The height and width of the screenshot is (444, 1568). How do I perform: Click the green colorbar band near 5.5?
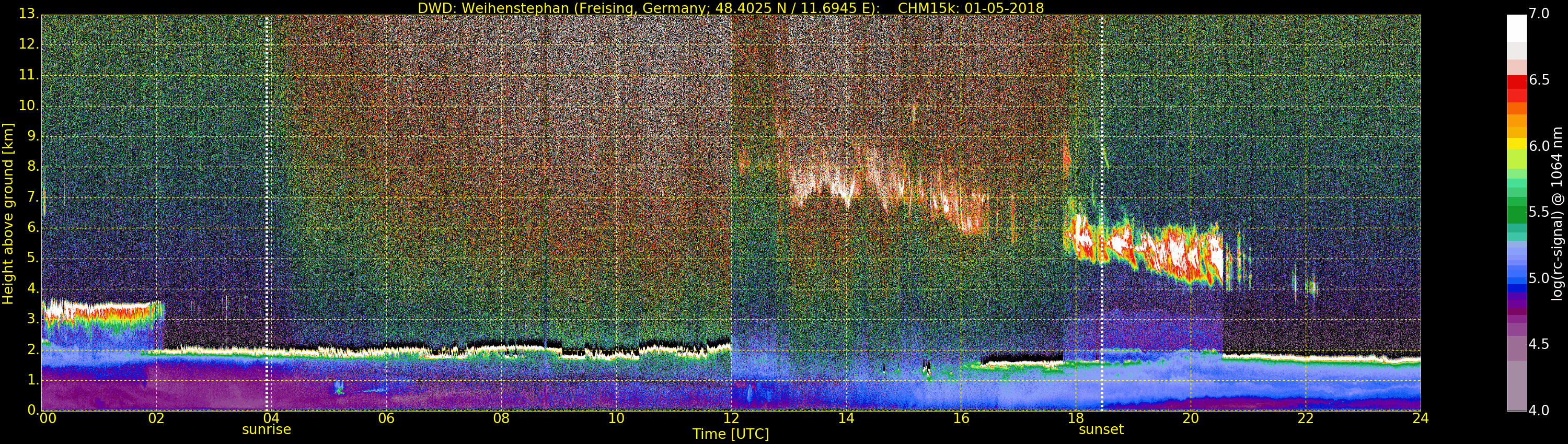(x=1516, y=213)
